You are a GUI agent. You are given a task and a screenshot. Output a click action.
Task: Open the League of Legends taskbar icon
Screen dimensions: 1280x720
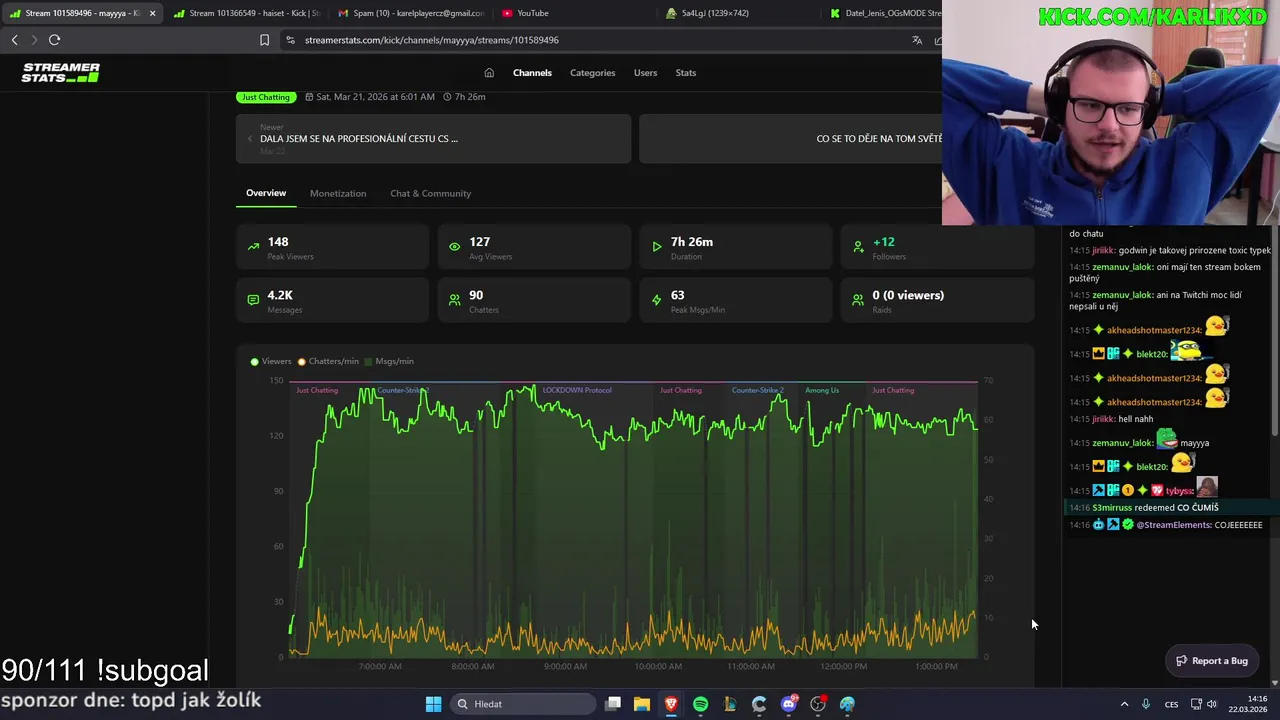730,704
